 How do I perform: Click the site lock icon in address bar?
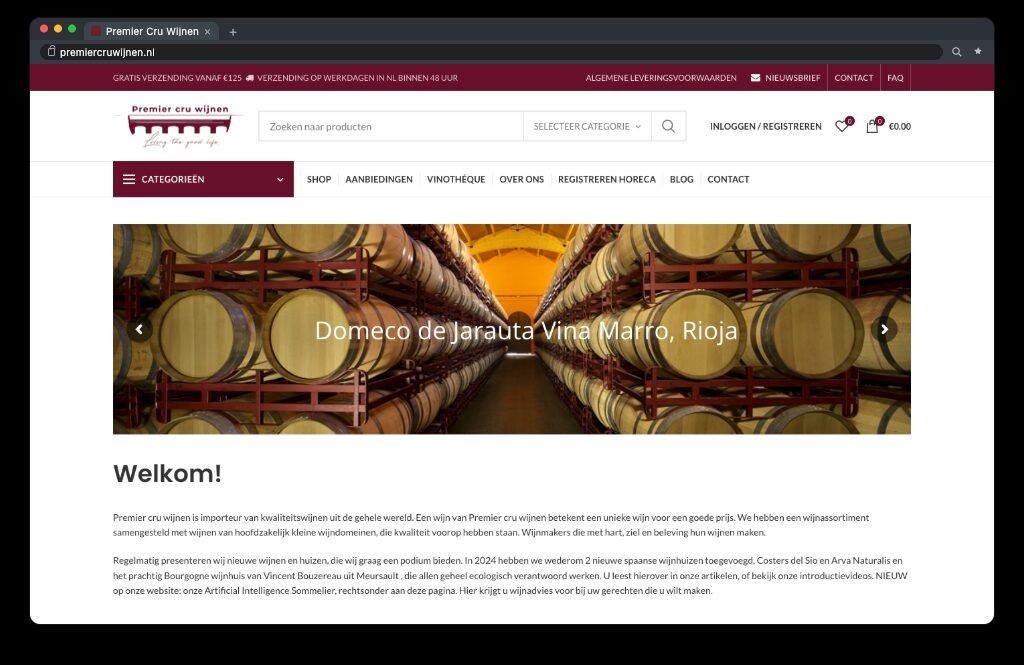pos(52,51)
